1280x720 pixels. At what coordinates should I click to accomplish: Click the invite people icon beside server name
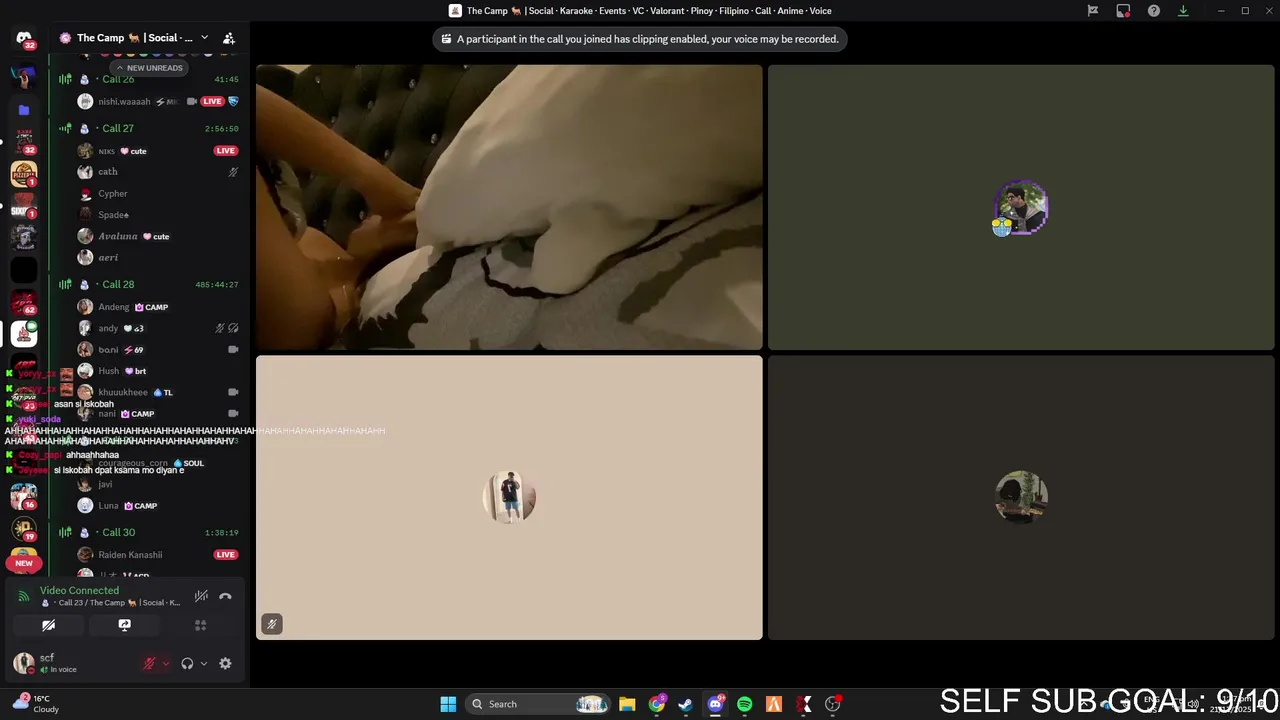229,38
